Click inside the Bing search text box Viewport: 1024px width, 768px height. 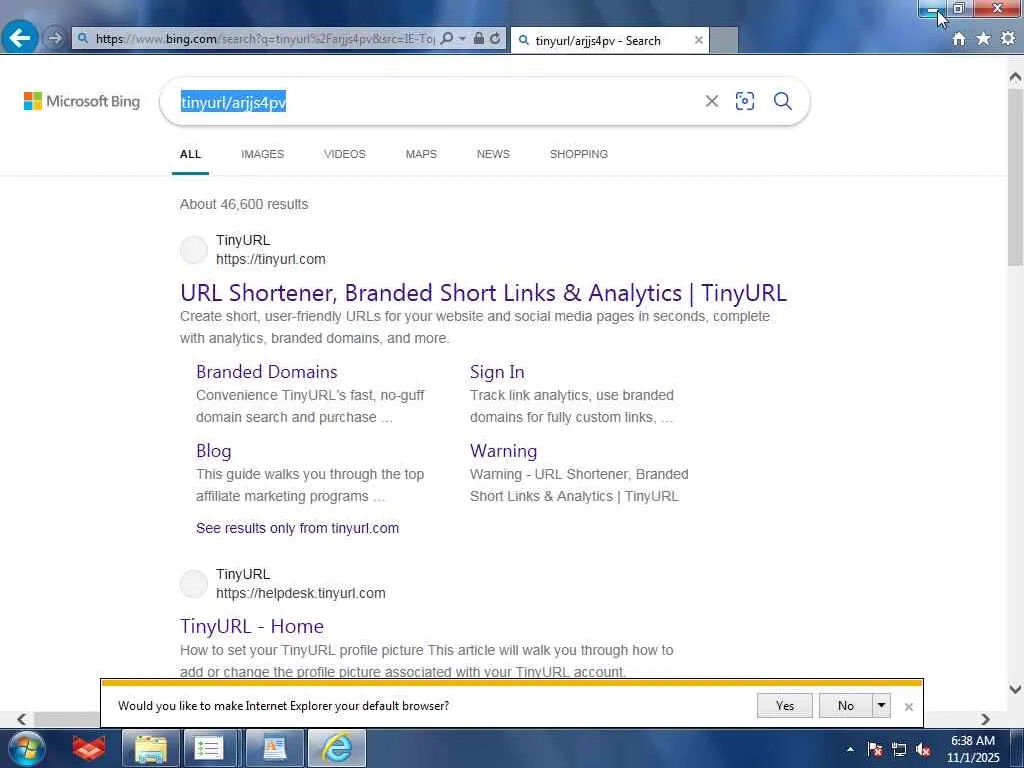tap(431, 102)
